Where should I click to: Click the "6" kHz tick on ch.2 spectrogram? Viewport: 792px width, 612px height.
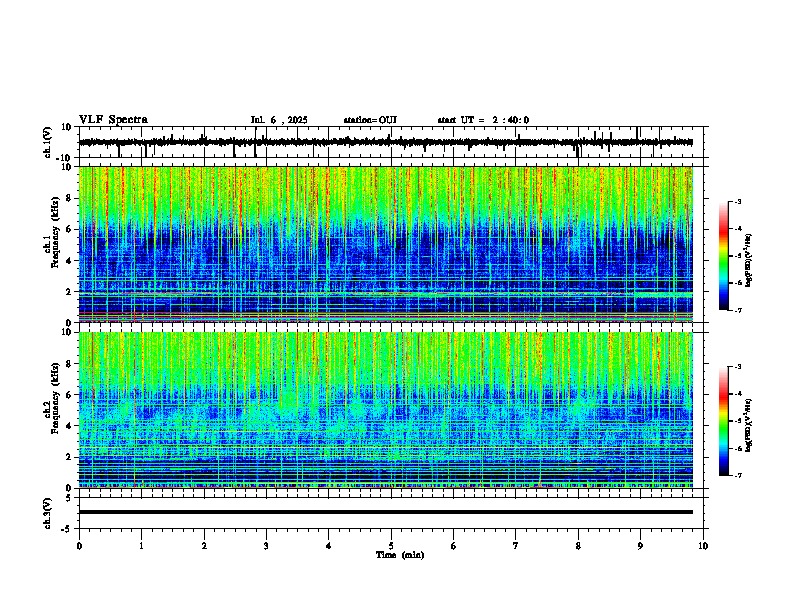[69, 395]
